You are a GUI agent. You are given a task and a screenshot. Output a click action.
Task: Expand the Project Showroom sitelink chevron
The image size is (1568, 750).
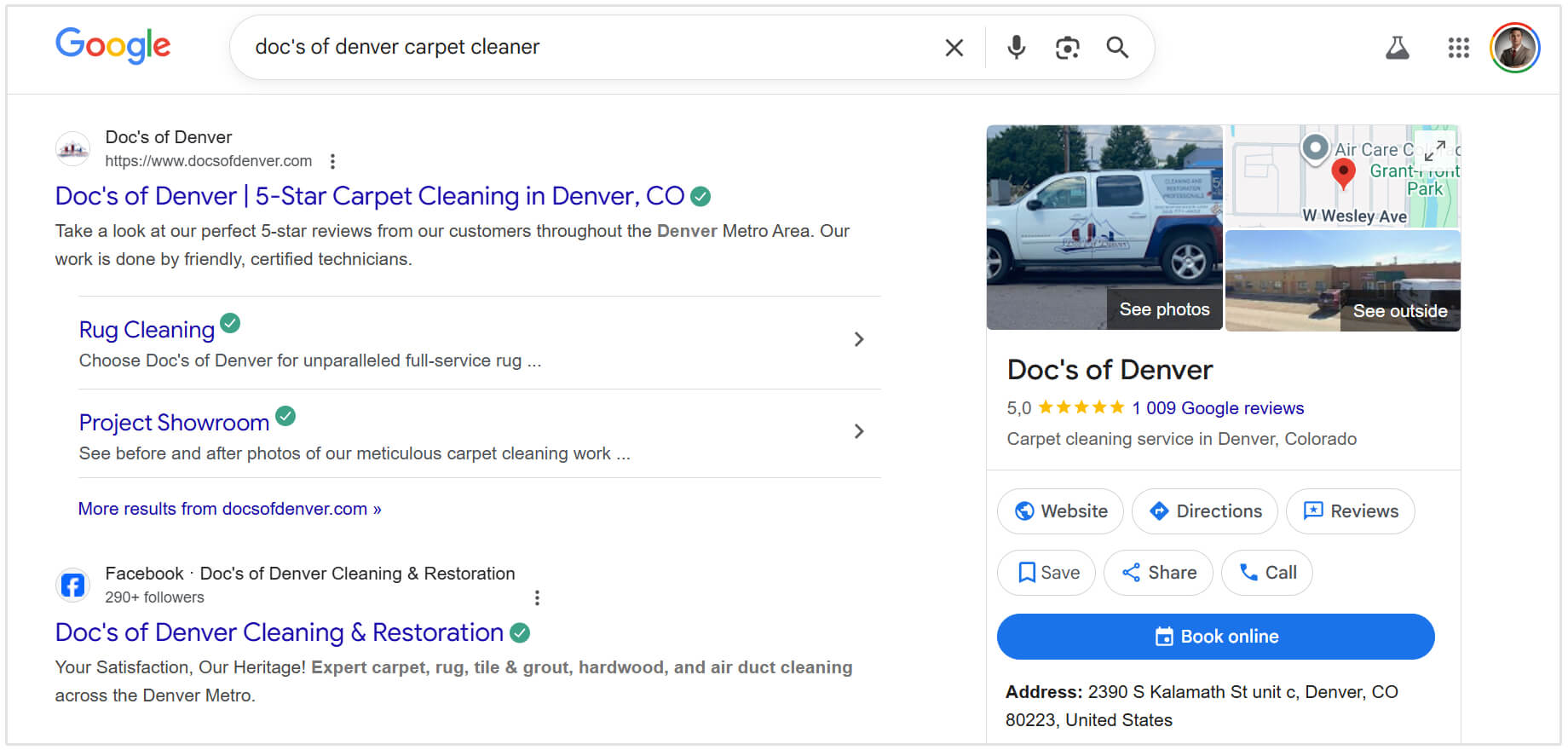coord(859,431)
